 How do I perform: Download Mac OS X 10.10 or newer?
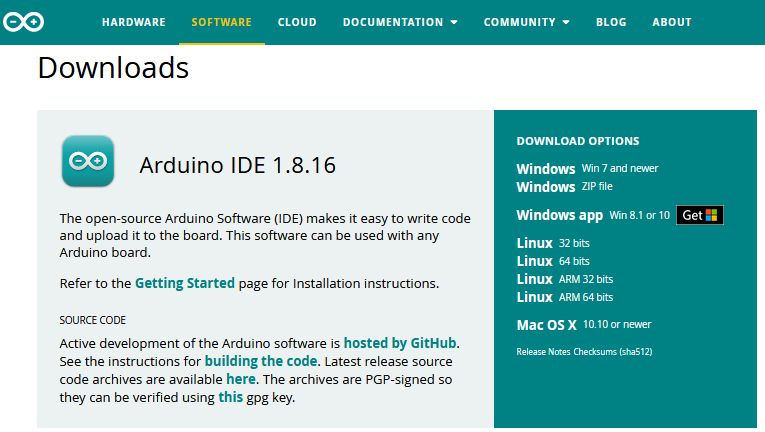[584, 325]
